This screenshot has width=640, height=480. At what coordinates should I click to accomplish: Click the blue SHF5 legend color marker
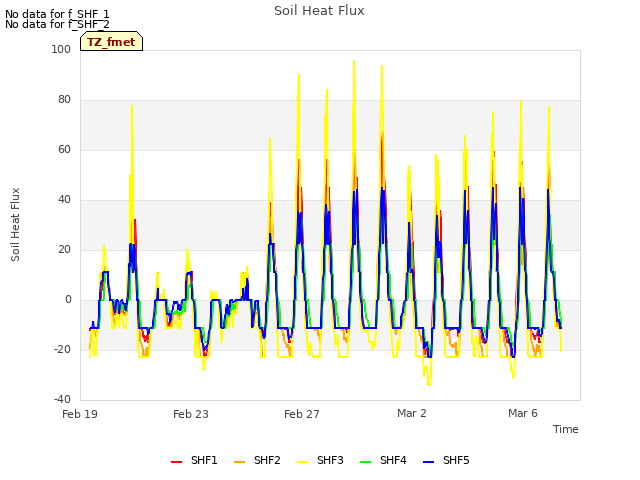click(429, 462)
